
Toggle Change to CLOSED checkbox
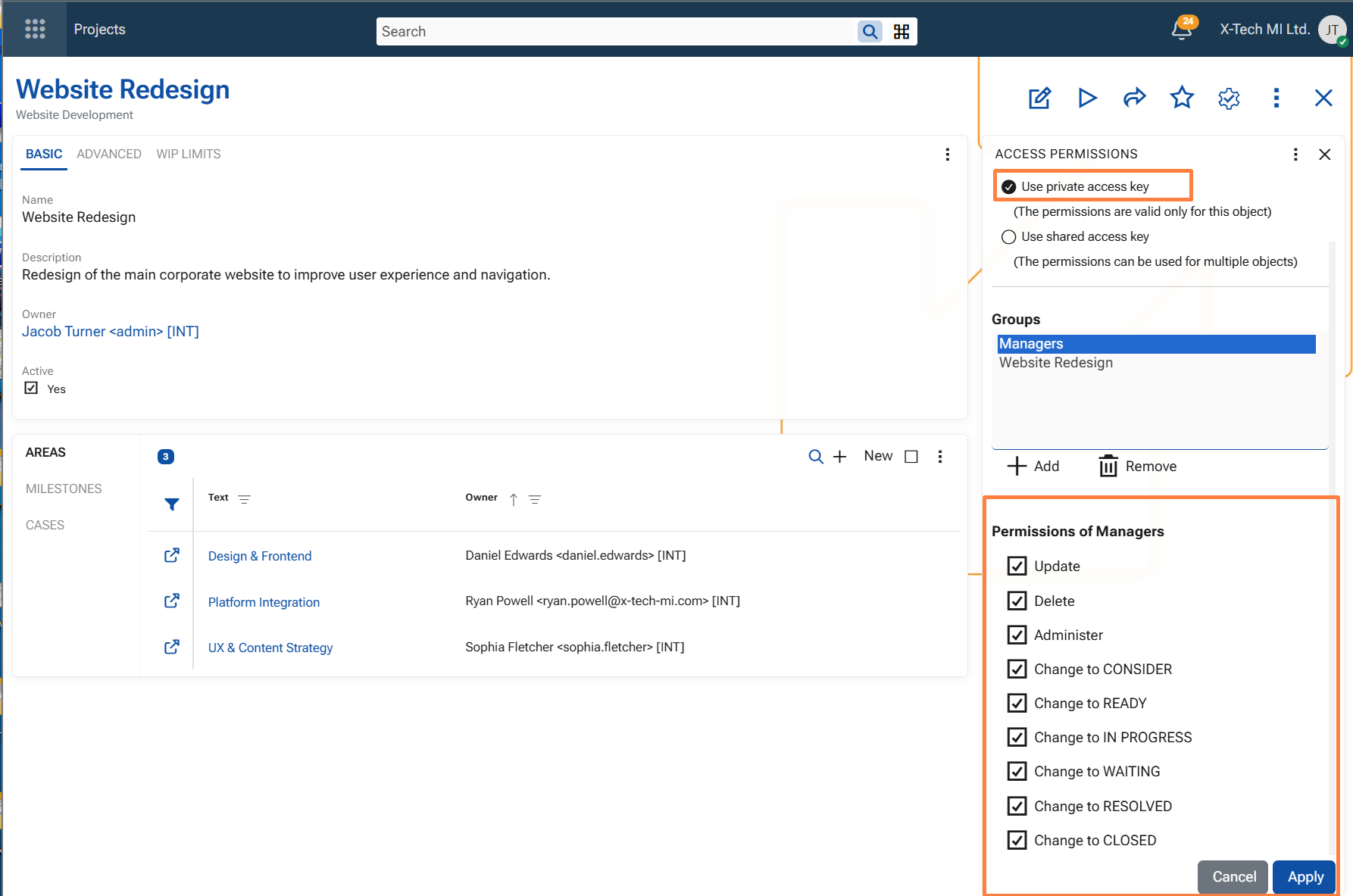coord(1017,840)
